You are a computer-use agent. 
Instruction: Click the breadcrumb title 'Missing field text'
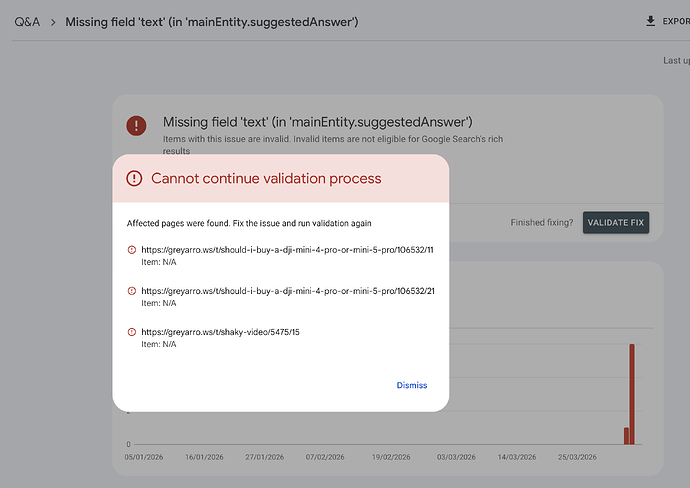(212, 22)
